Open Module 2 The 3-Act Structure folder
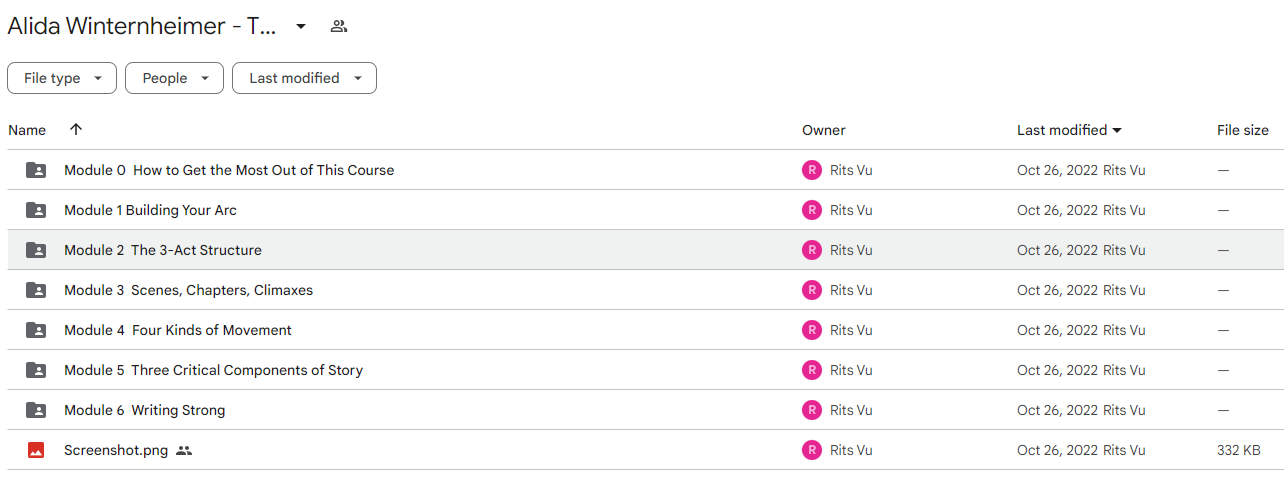The width and height of the screenshot is (1284, 492). click(163, 250)
